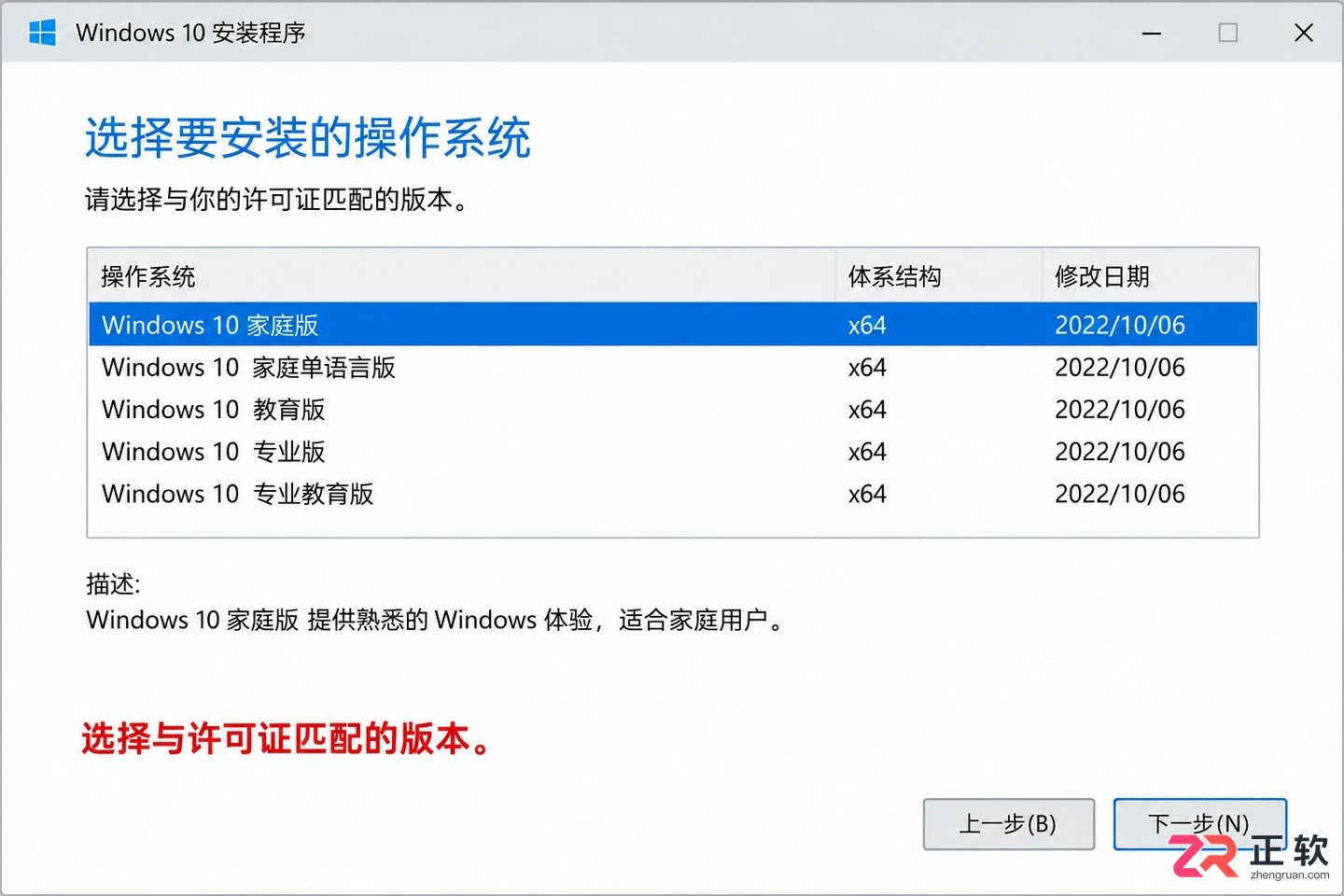Click x64 cell of 专业教育版 row
This screenshot has height=896, width=1344.
click(867, 494)
